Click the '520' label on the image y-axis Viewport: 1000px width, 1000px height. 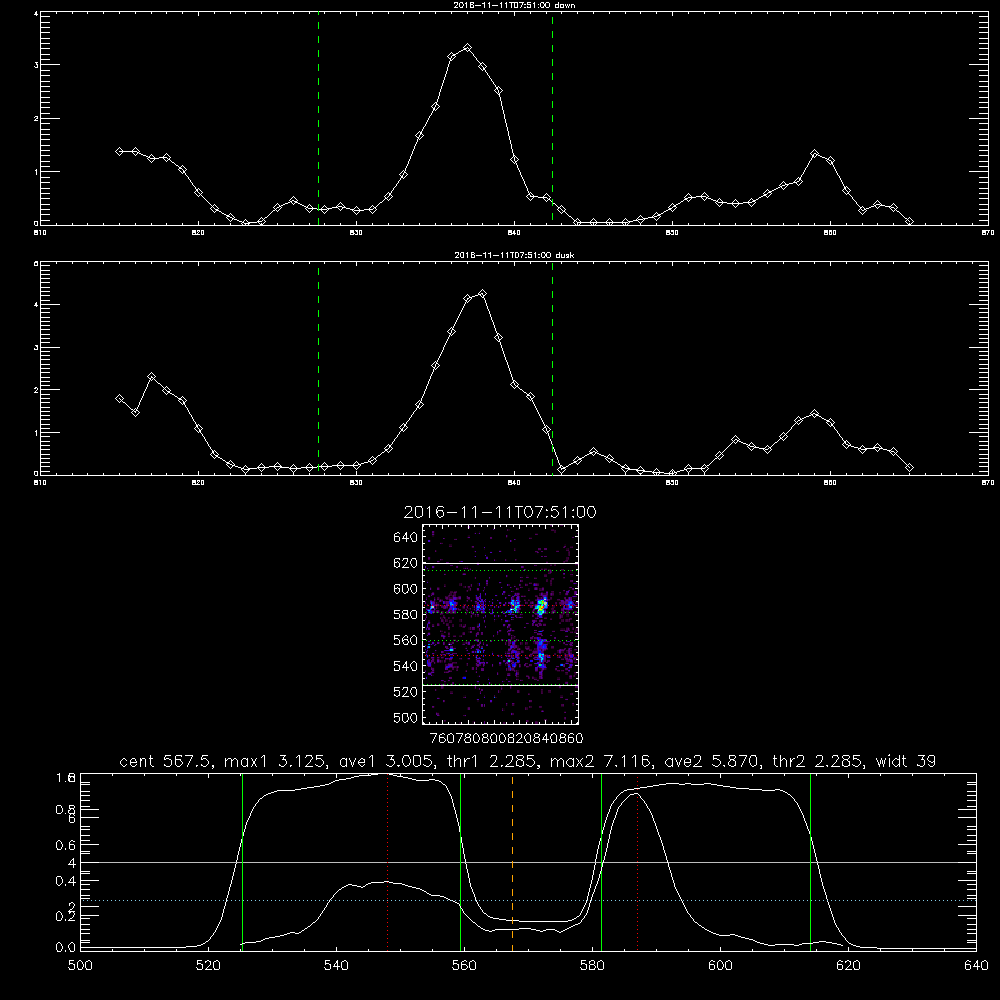pos(406,692)
